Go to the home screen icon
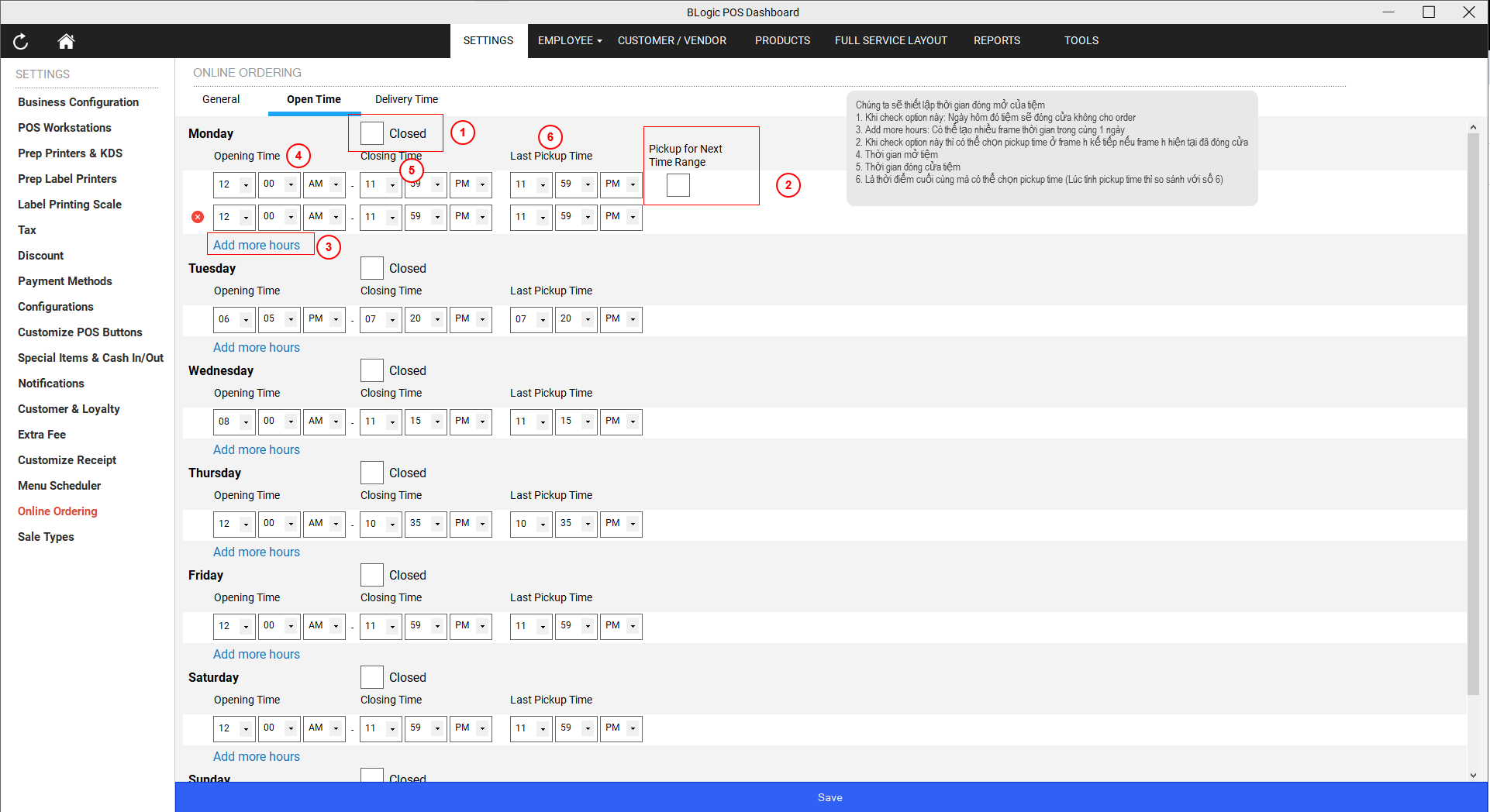1490x812 pixels. click(x=66, y=42)
